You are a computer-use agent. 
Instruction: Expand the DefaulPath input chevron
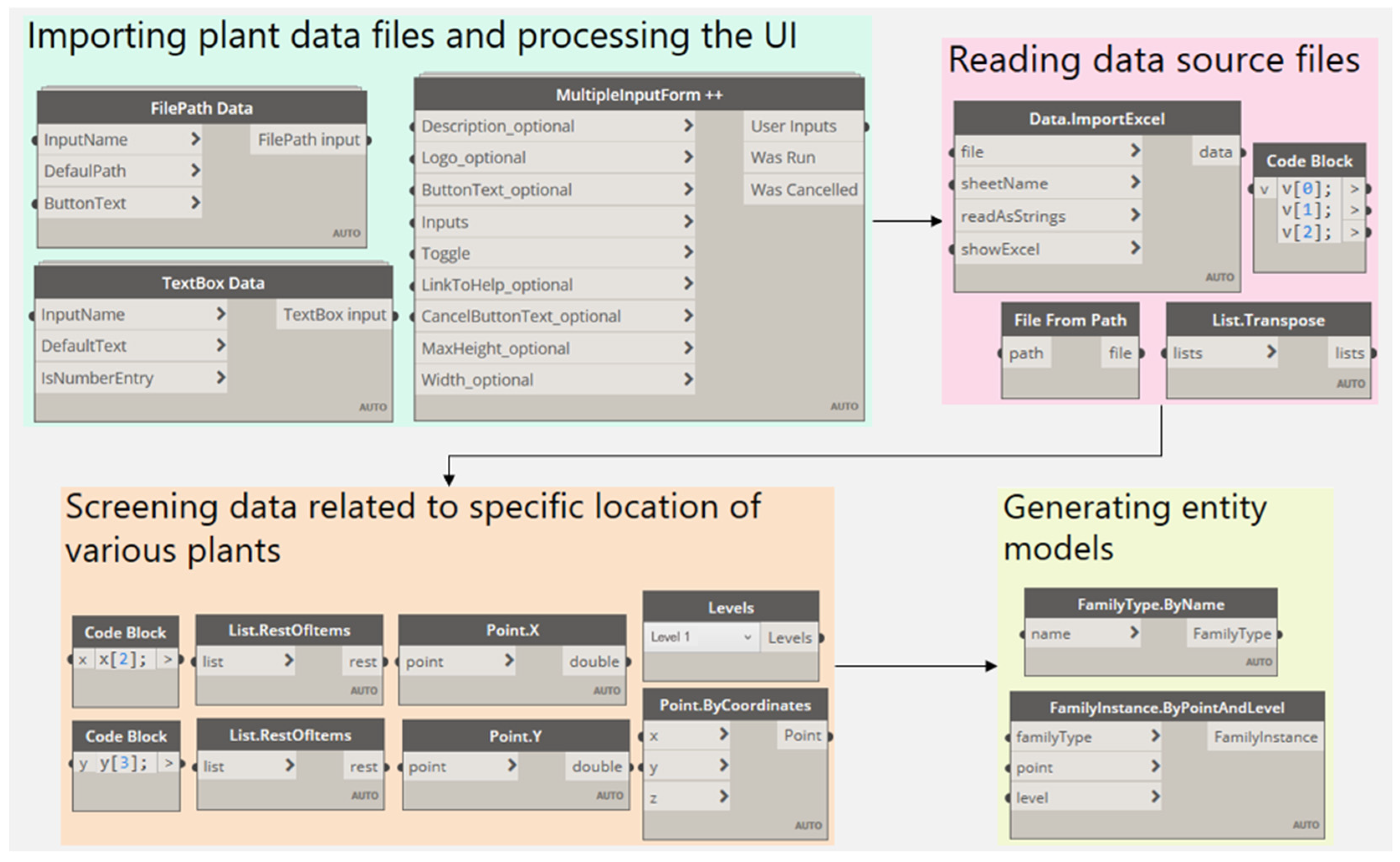coord(195,170)
